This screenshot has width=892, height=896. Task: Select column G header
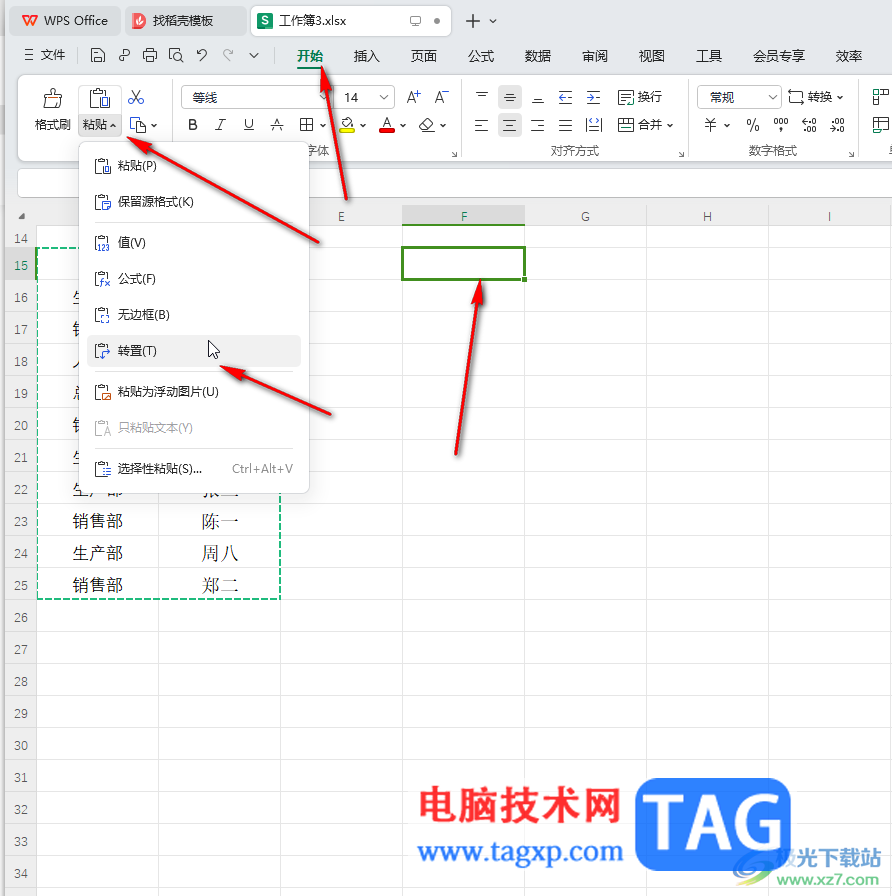pyautogui.click(x=585, y=217)
